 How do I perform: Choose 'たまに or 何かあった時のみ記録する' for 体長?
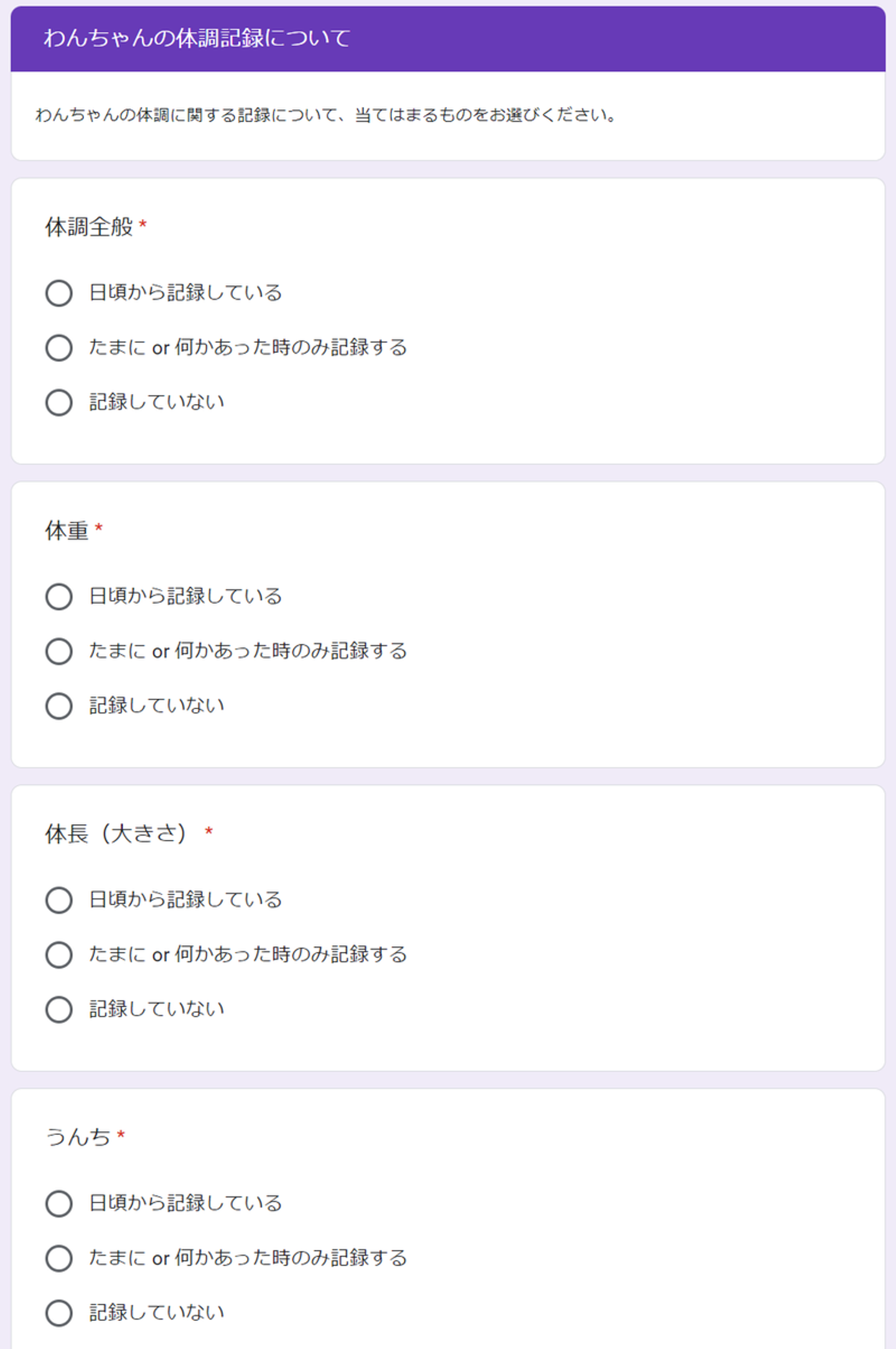pos(59,955)
